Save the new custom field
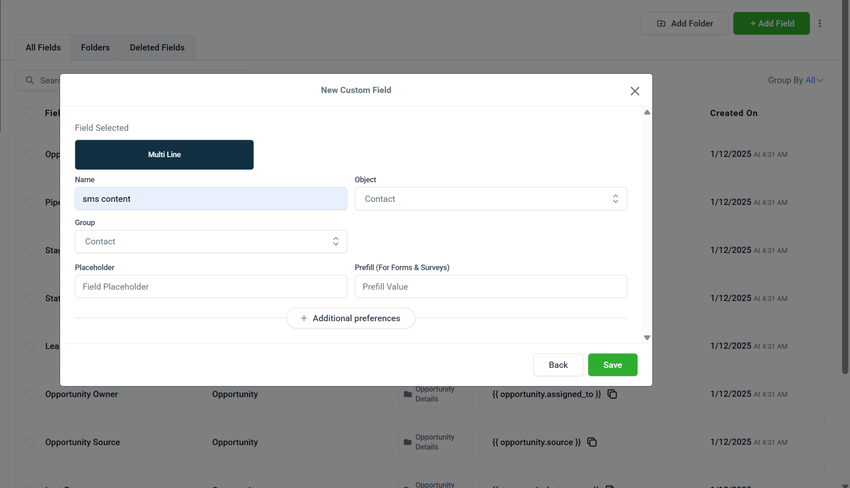 (613, 365)
